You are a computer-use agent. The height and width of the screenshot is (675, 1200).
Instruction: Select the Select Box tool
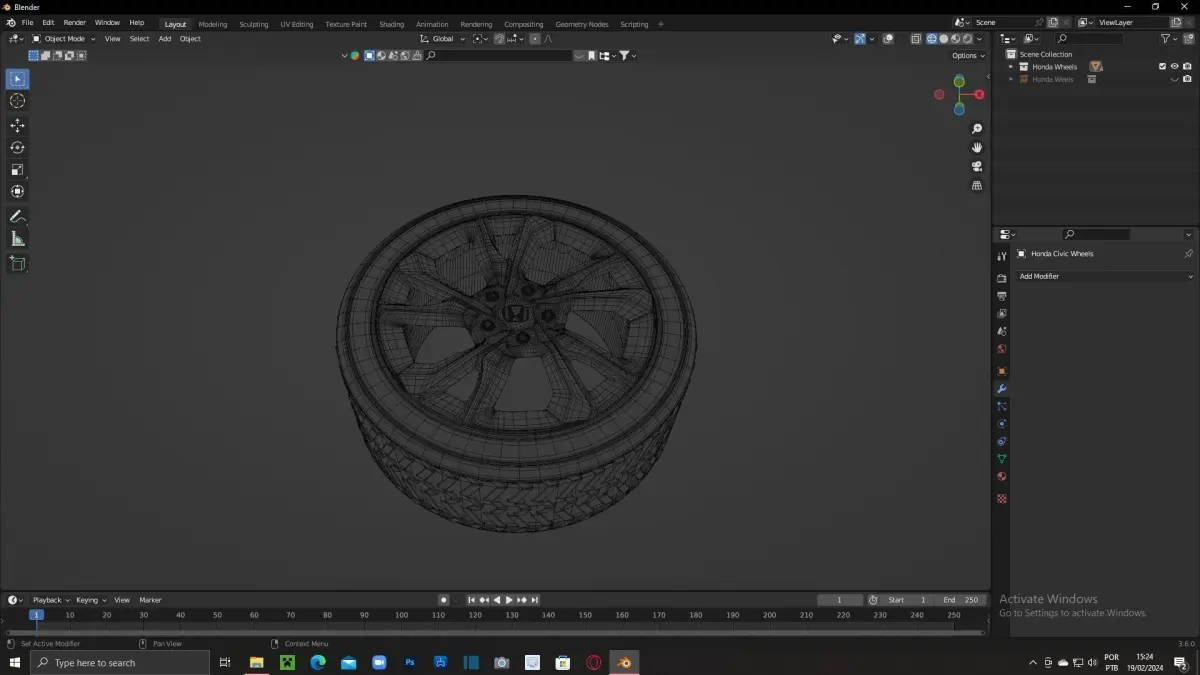pos(17,79)
